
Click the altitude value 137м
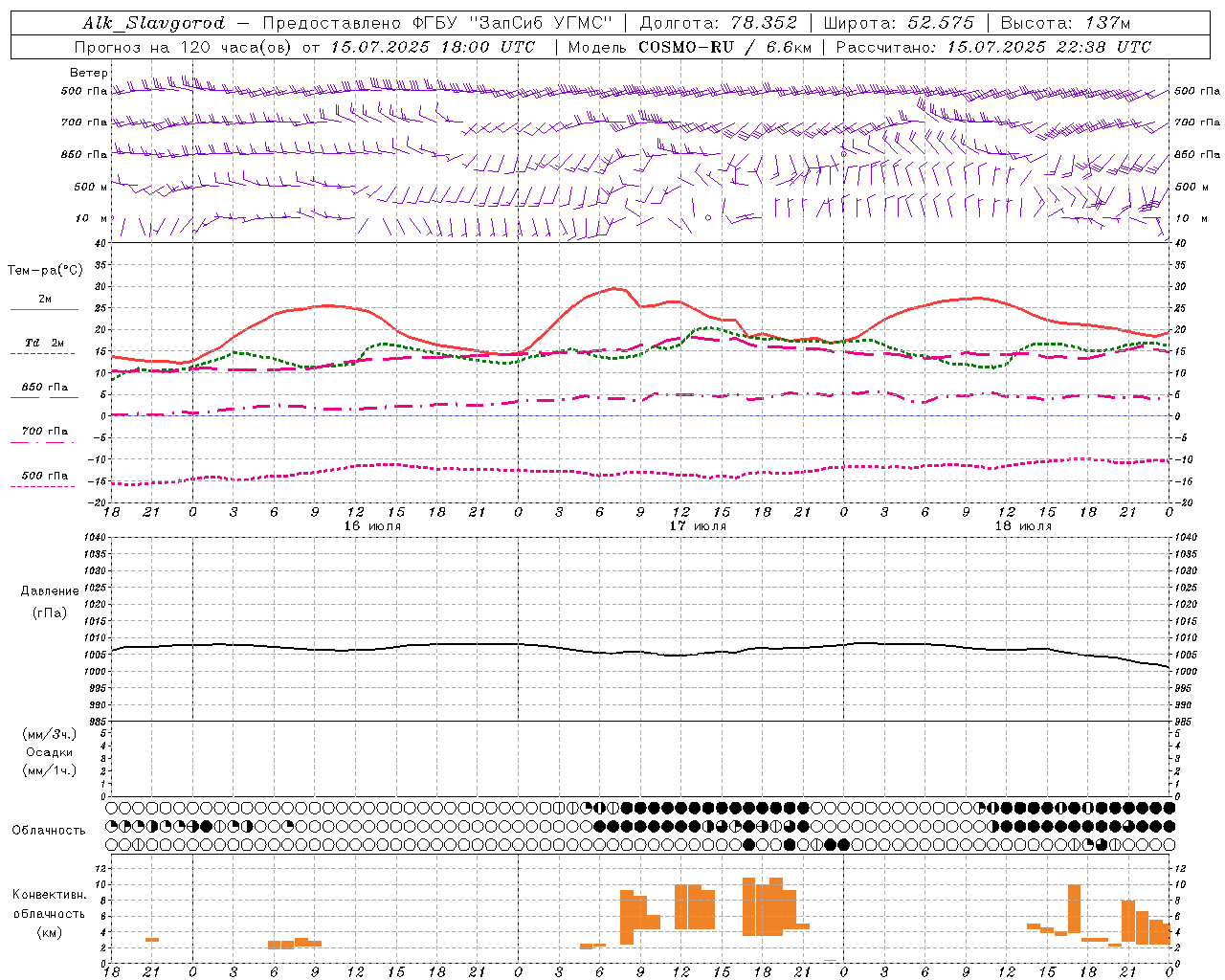(1107, 23)
